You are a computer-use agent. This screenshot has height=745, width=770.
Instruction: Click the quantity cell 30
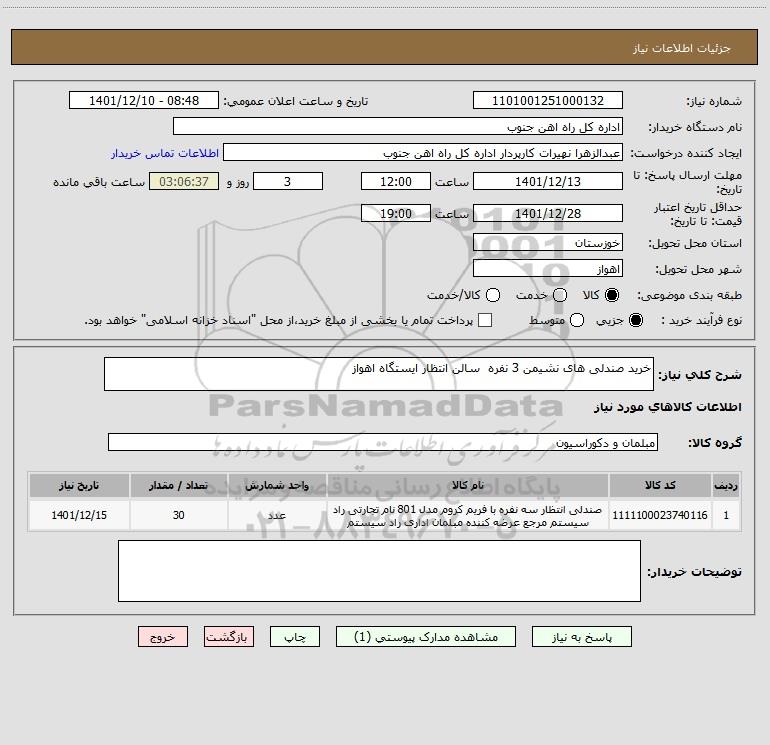click(178, 515)
